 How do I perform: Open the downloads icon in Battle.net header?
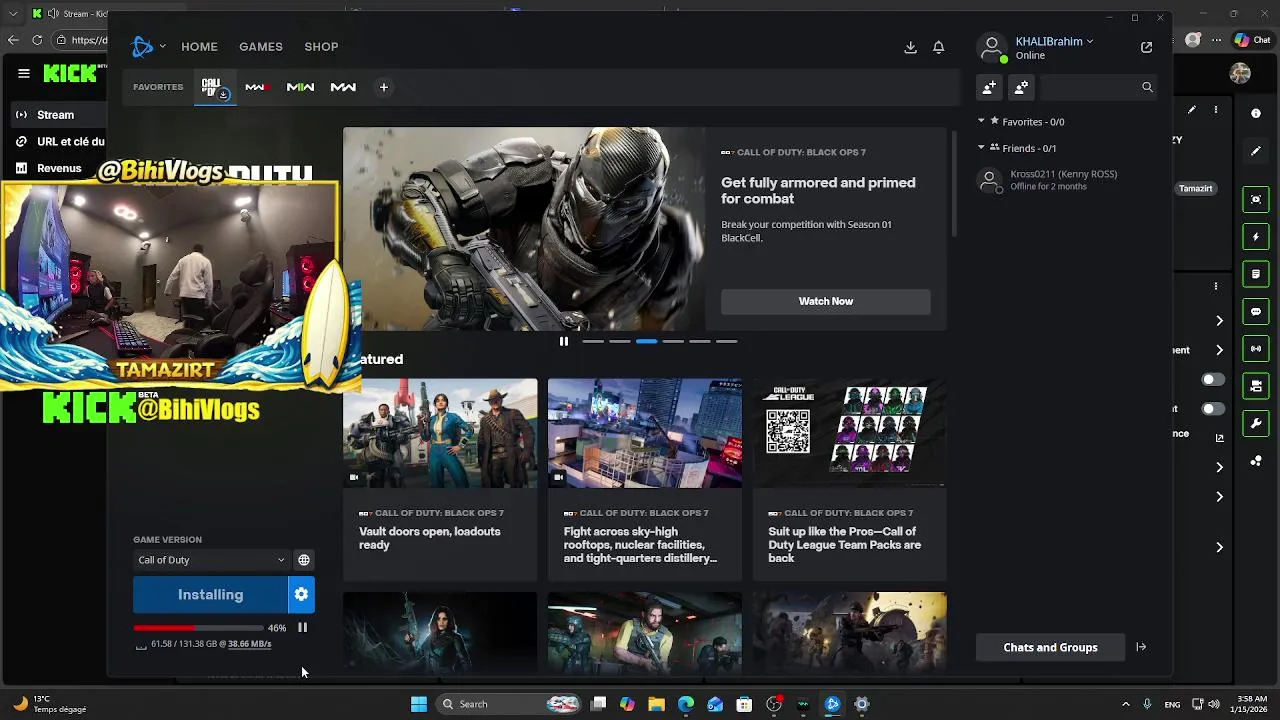click(x=910, y=47)
